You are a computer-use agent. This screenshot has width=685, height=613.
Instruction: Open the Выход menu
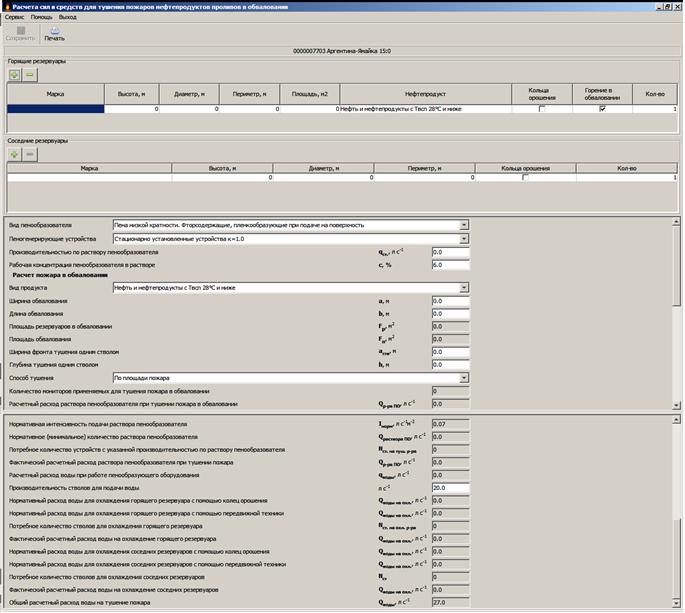[x=68, y=17]
